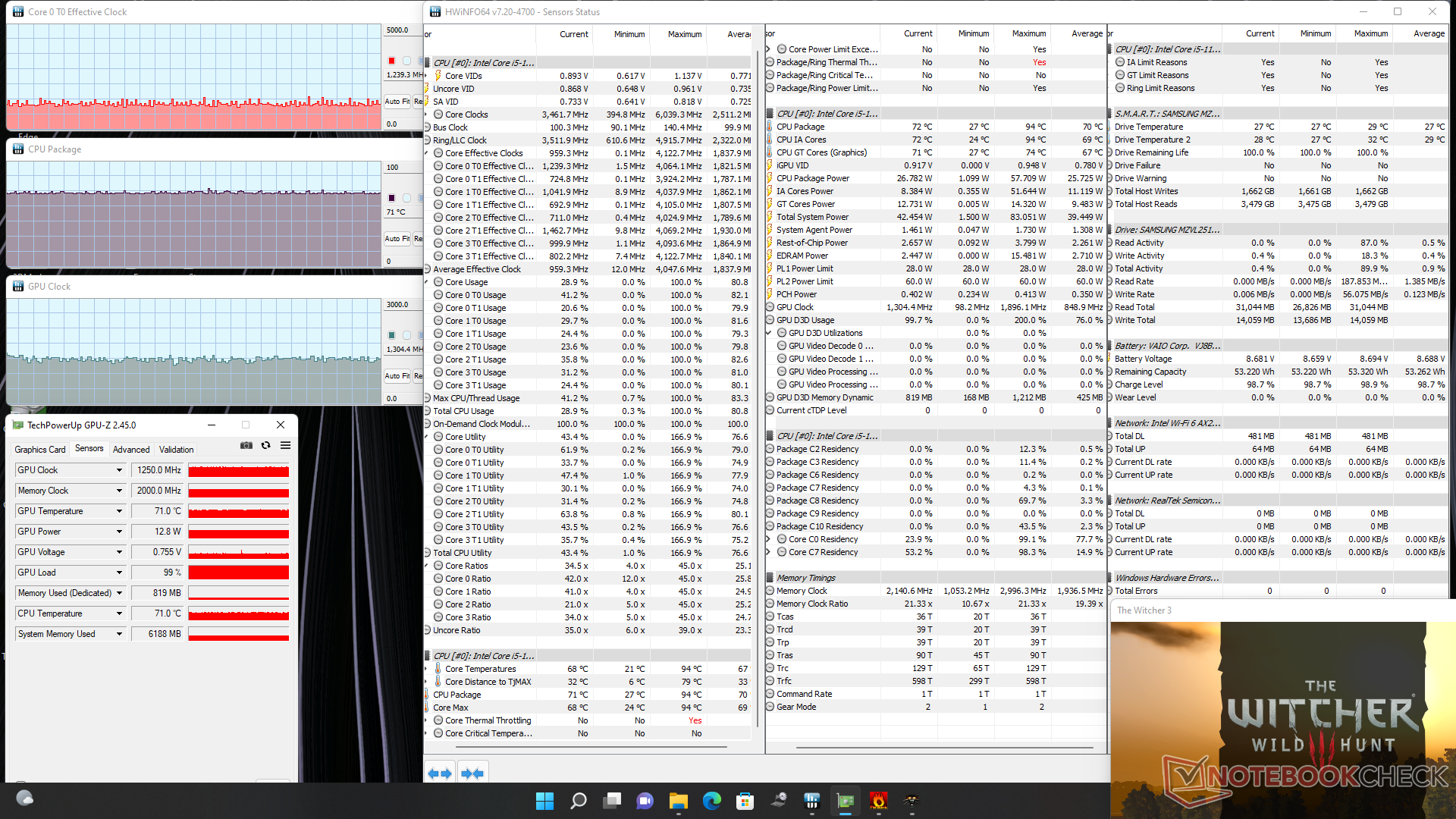Toggle checkbox beside Core 0 graph color
Screen dimensions: 1456x819
[406, 61]
